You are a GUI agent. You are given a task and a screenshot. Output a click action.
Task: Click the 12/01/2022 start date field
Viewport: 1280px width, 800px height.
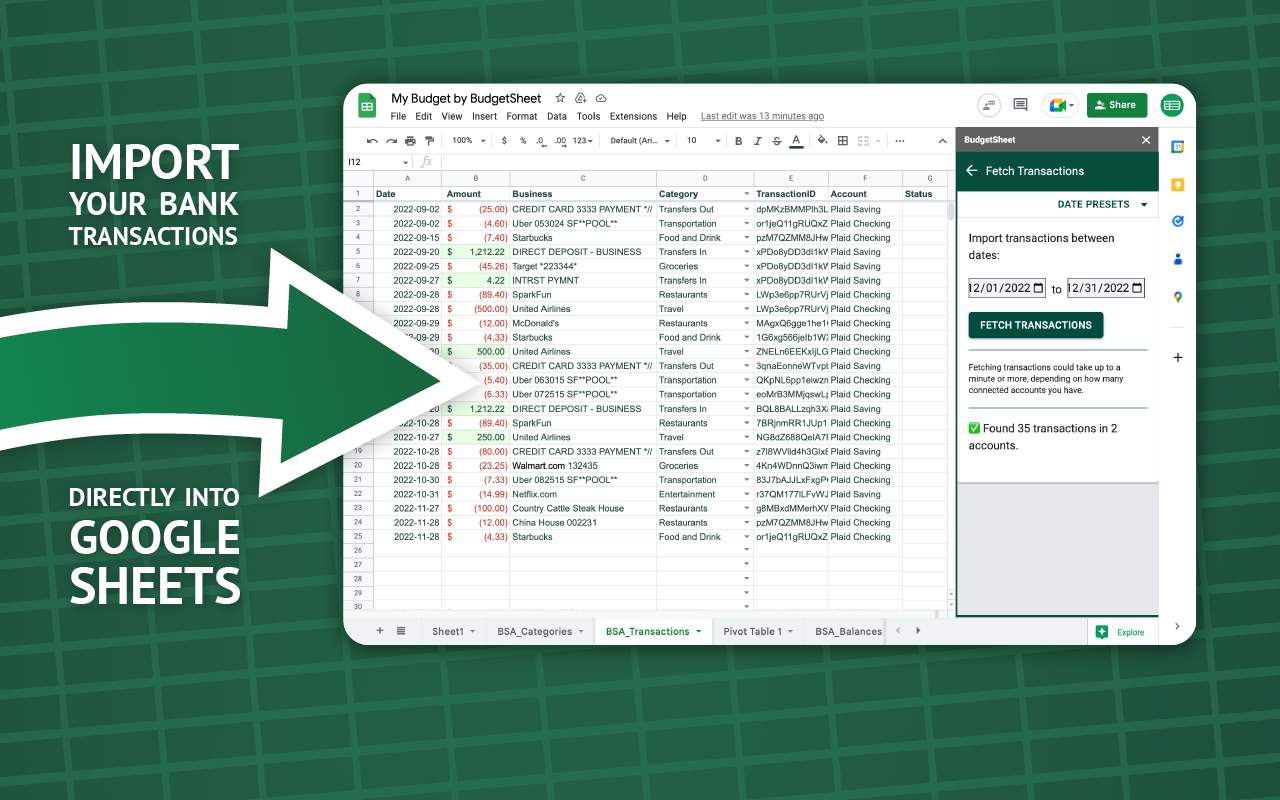pyautogui.click(x=1005, y=288)
